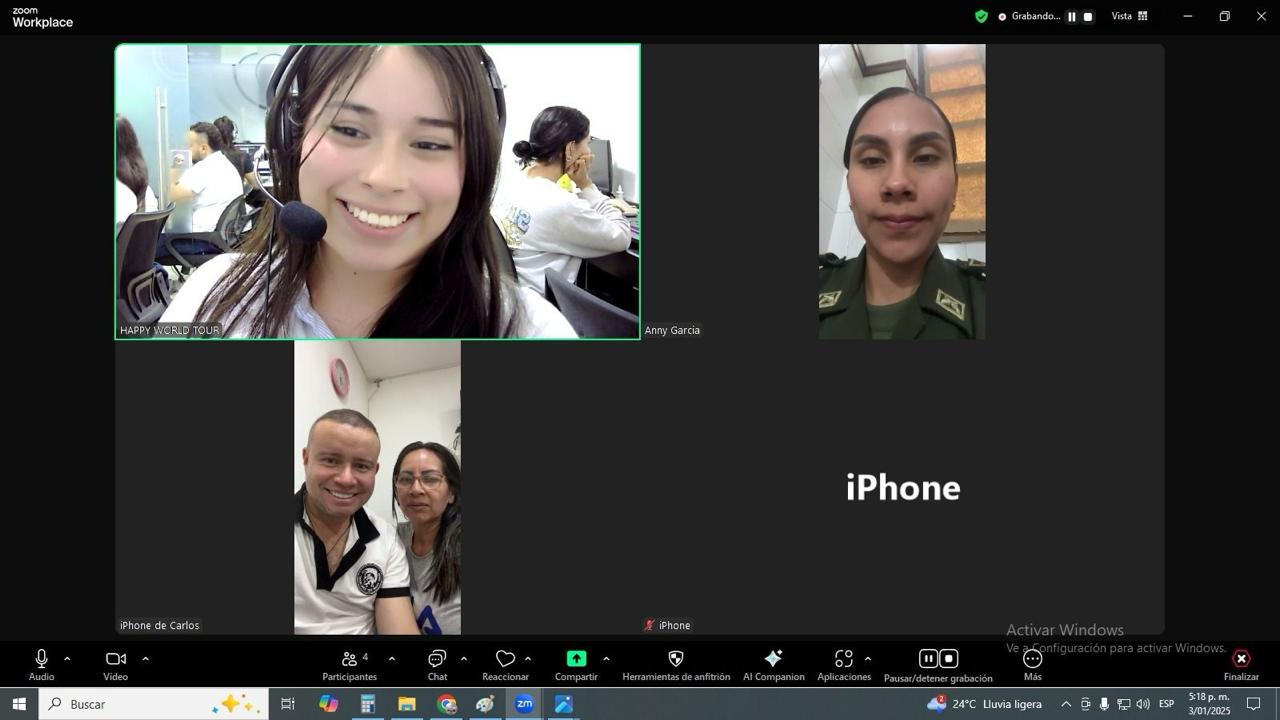Close the Zoom Workplace window
Viewport: 1280px width, 720px height.
[1261, 16]
